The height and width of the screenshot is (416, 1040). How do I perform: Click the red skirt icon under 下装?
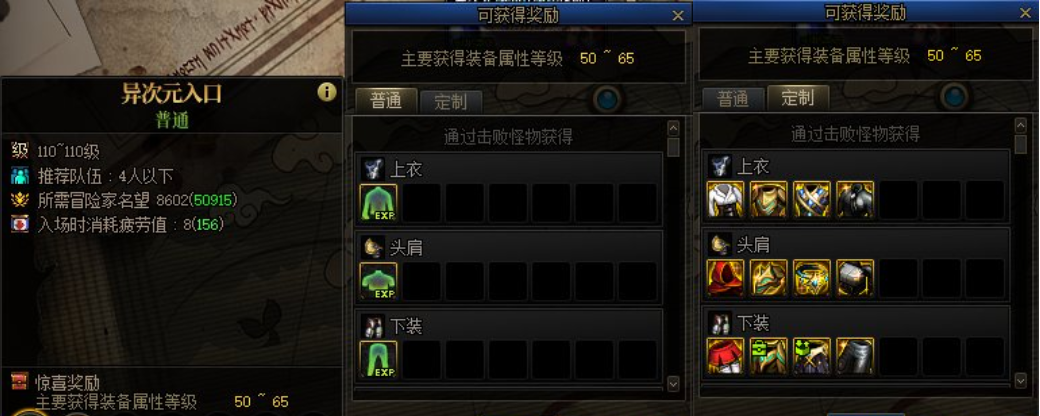point(726,356)
